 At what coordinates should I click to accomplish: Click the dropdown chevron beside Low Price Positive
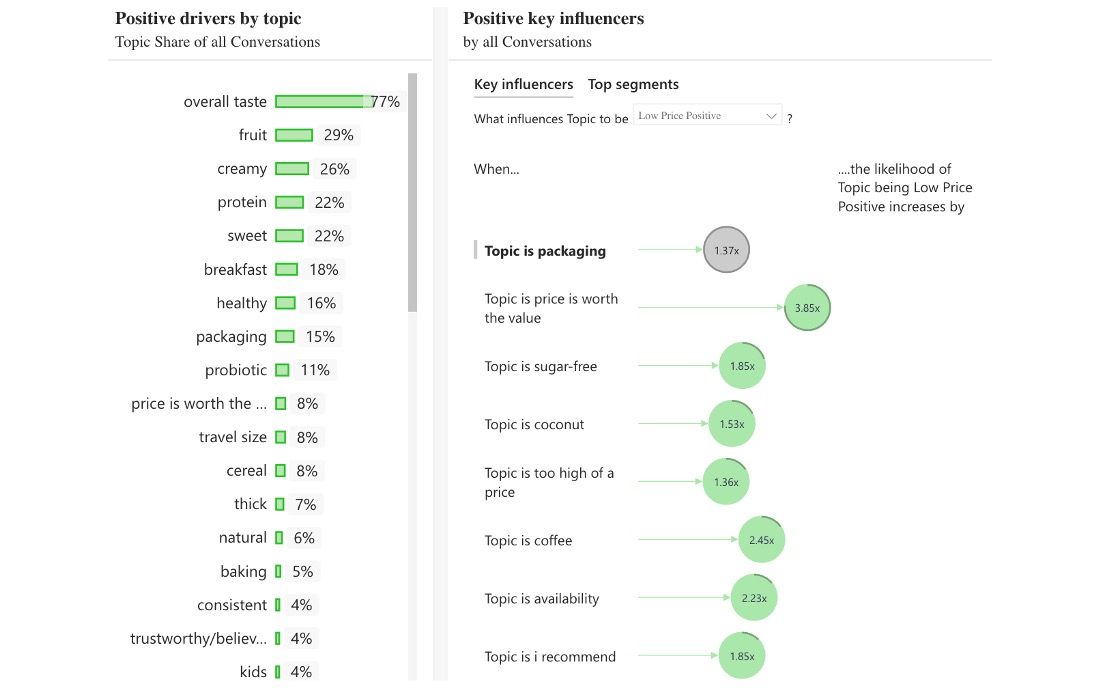[771, 116]
